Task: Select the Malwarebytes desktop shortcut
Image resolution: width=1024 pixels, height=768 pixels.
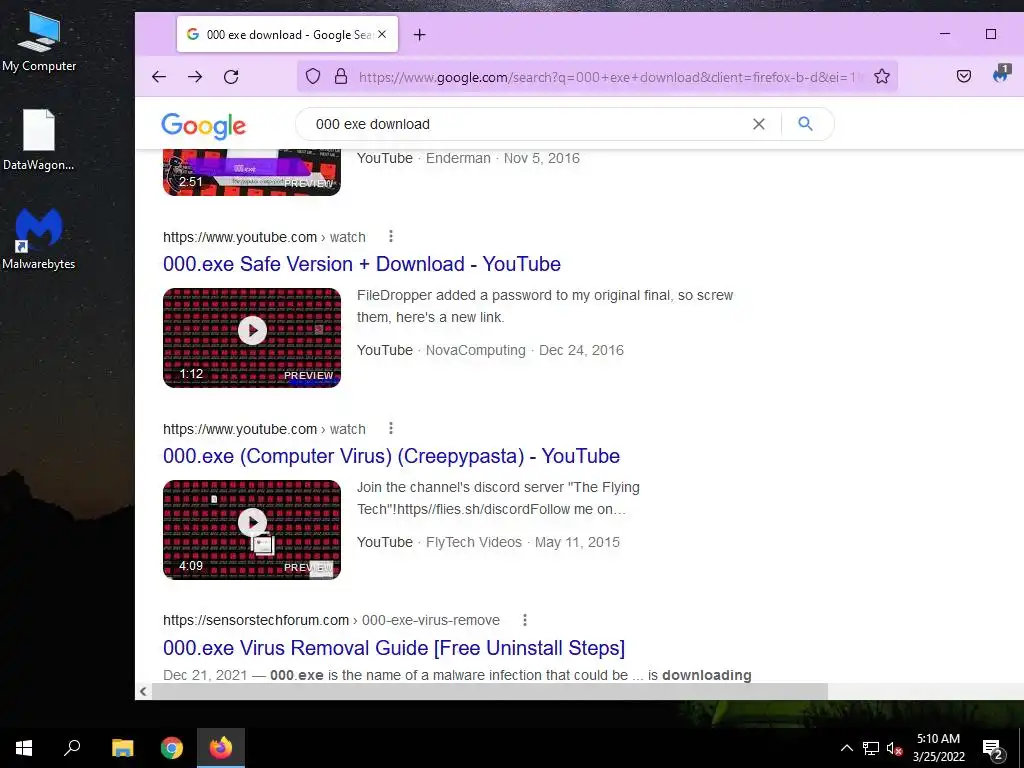Action: pos(39,240)
